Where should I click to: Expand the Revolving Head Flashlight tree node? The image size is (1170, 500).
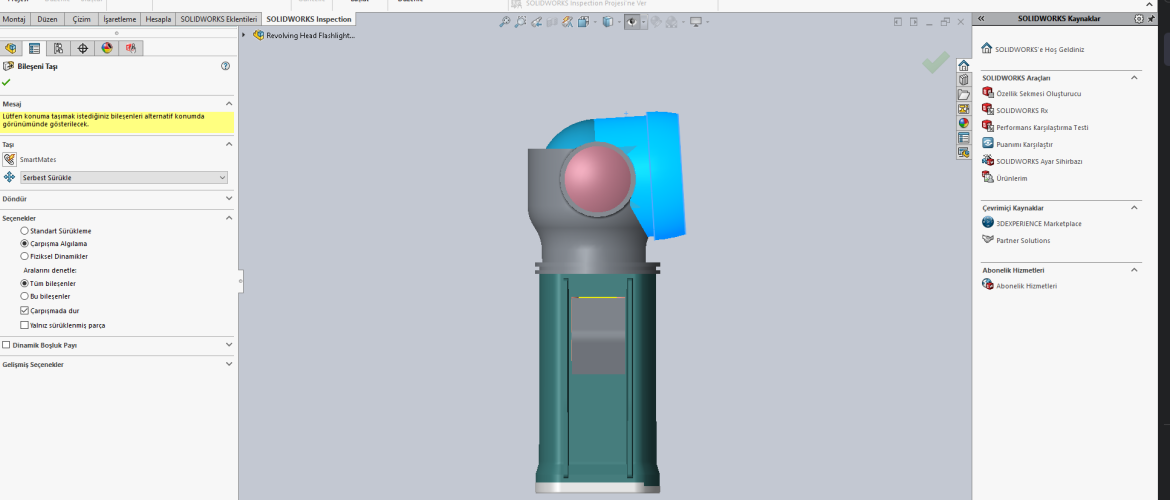coord(244,35)
